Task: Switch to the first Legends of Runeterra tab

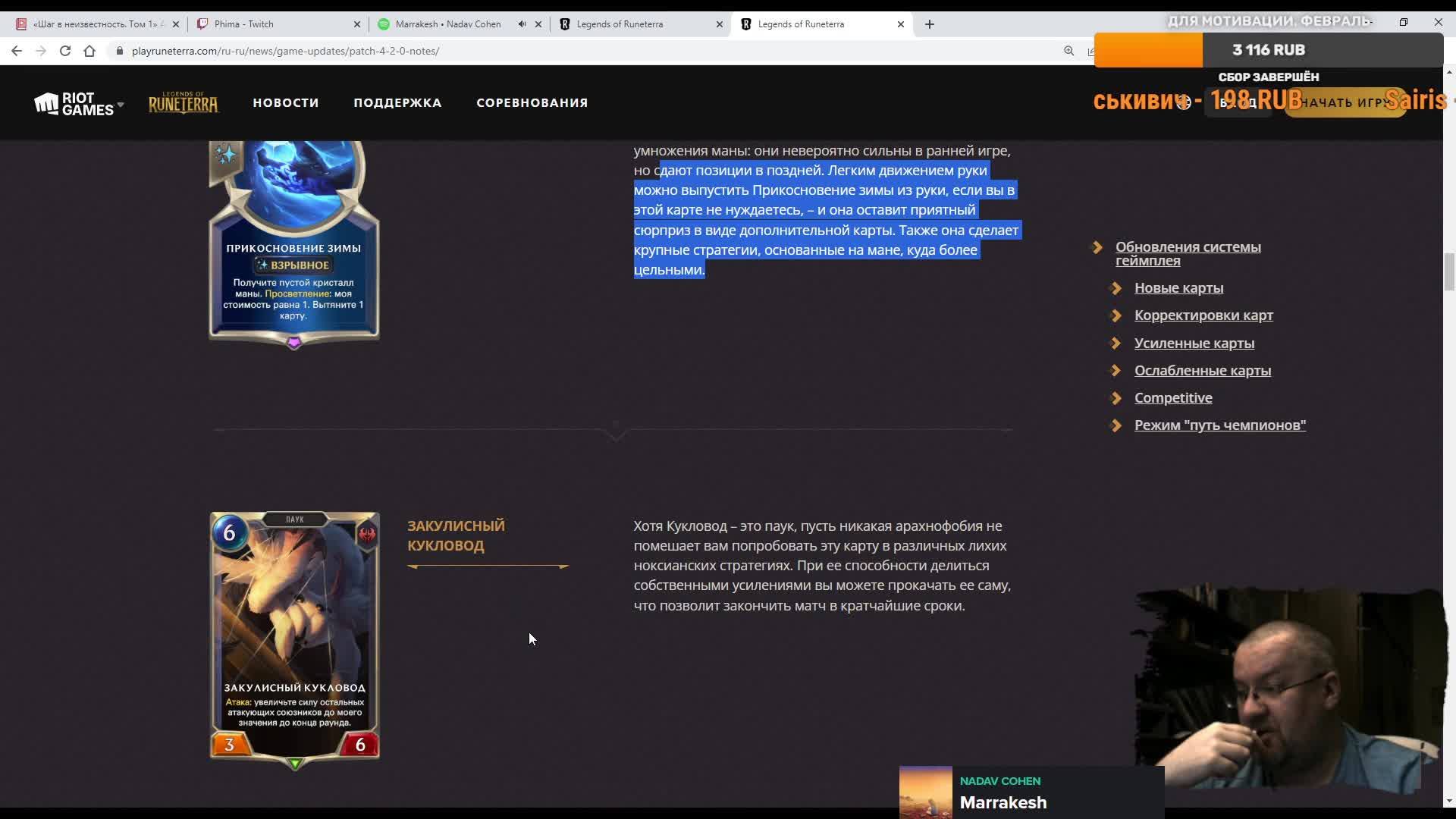Action: click(x=641, y=24)
